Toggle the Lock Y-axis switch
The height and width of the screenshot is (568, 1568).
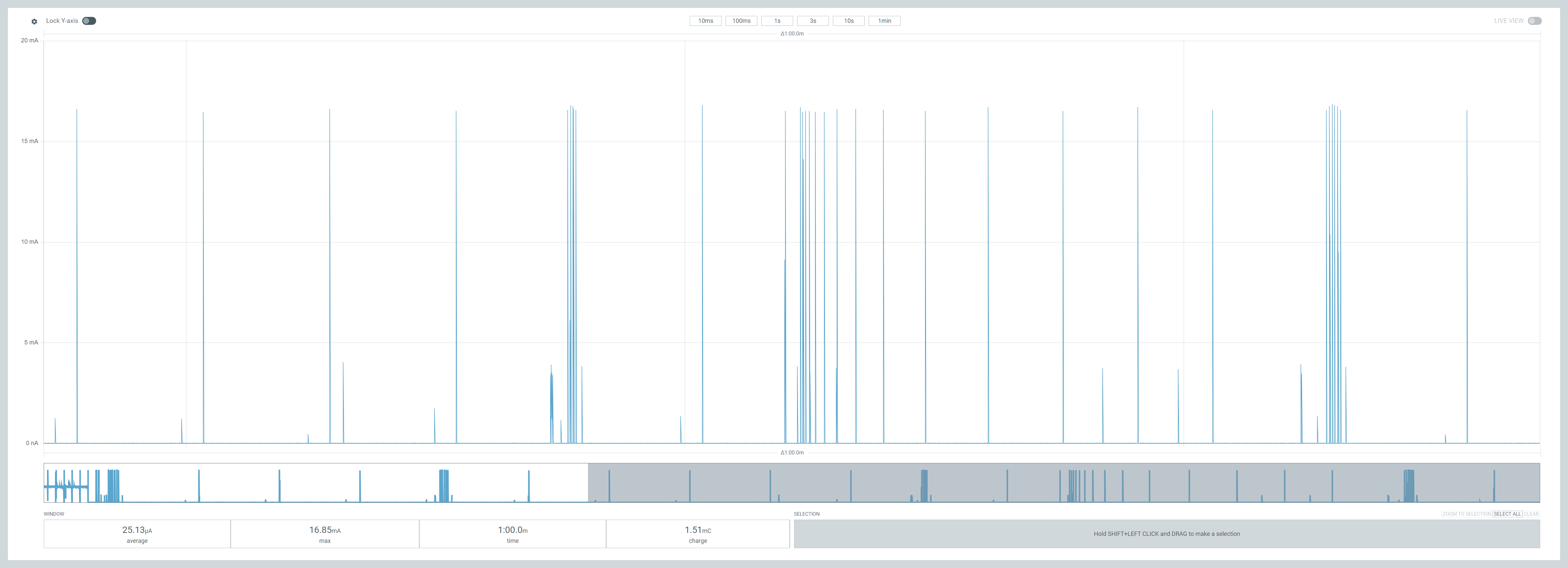(x=89, y=21)
